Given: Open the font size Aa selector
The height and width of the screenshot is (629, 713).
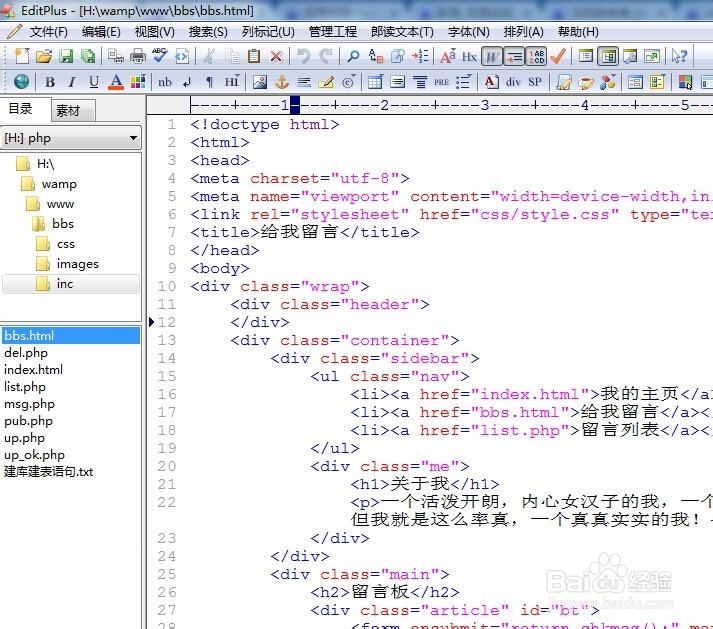Looking at the screenshot, I should [447, 56].
